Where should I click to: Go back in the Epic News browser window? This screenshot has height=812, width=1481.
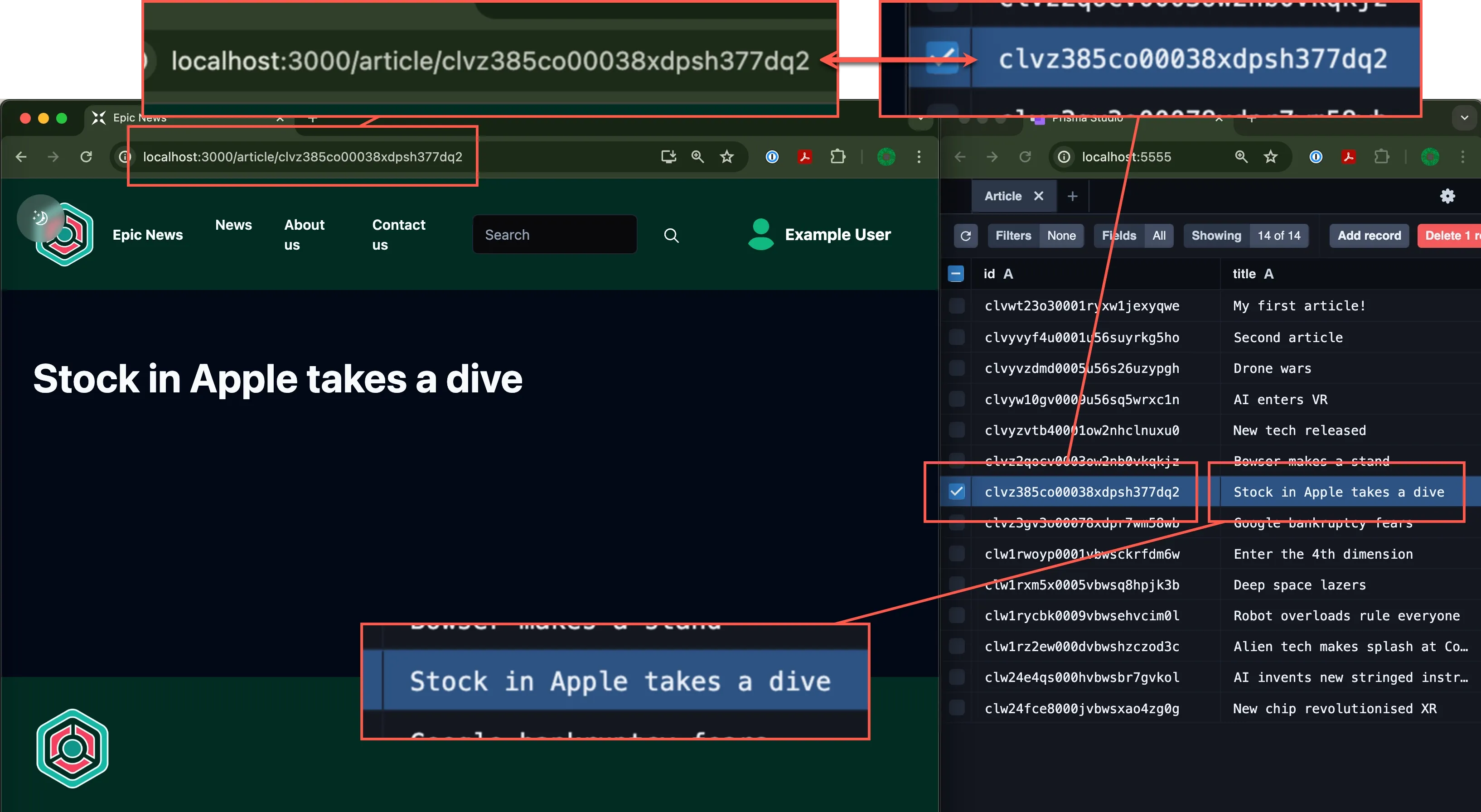click(21, 156)
